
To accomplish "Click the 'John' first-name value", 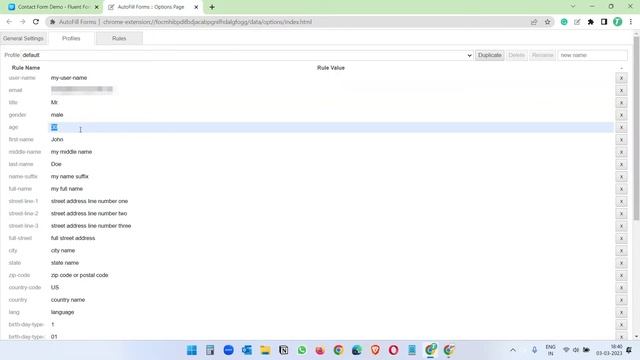I will (57, 140).
